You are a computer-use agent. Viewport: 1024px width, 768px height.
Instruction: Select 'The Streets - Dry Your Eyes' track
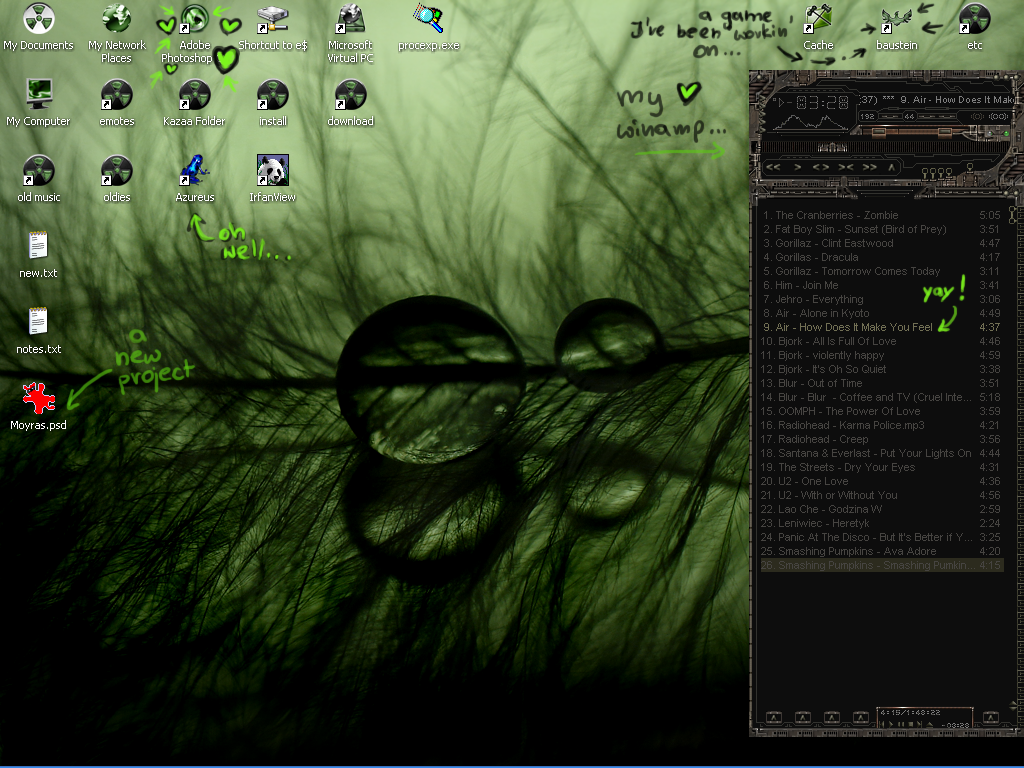882,468
